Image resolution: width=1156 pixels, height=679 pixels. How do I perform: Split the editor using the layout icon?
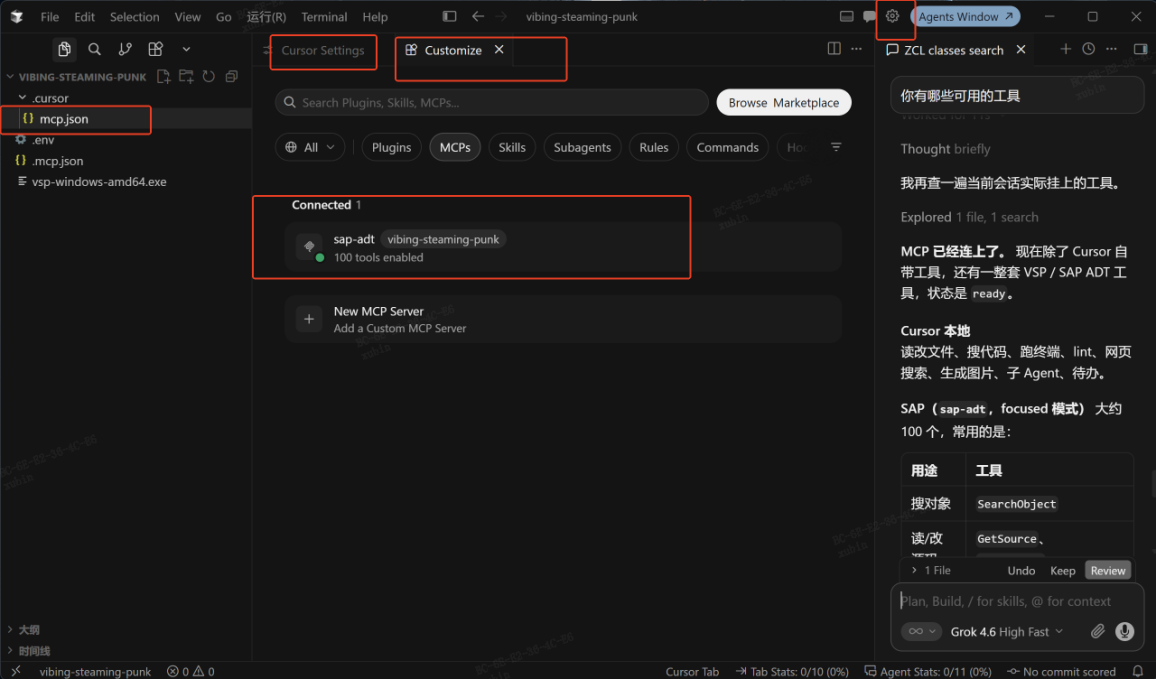tap(834, 49)
